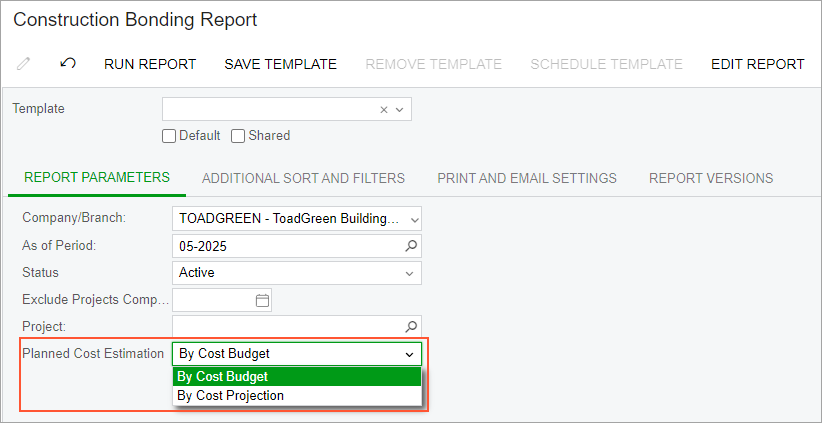822x423 pixels.
Task: Enable the Default checkbox
Action: click(168, 136)
